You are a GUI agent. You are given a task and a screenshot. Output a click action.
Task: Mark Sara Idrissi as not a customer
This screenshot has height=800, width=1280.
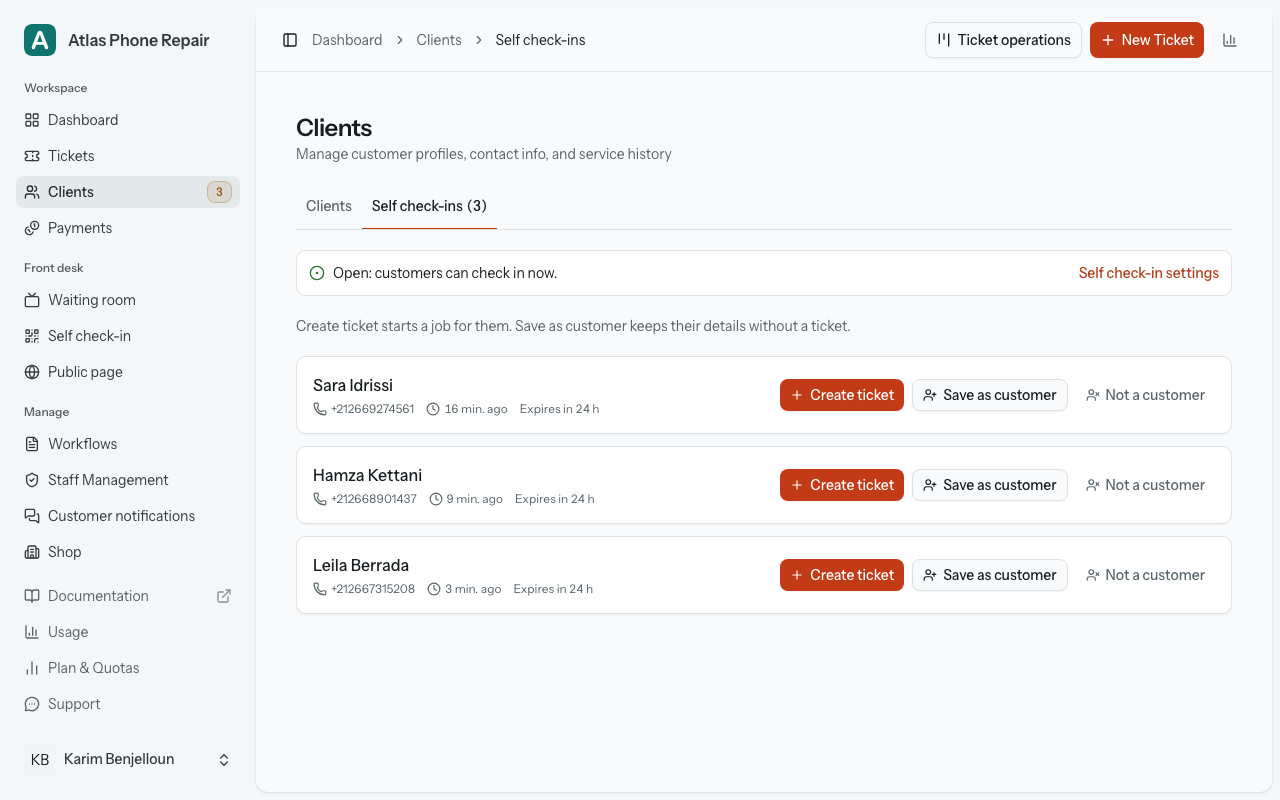(1146, 395)
